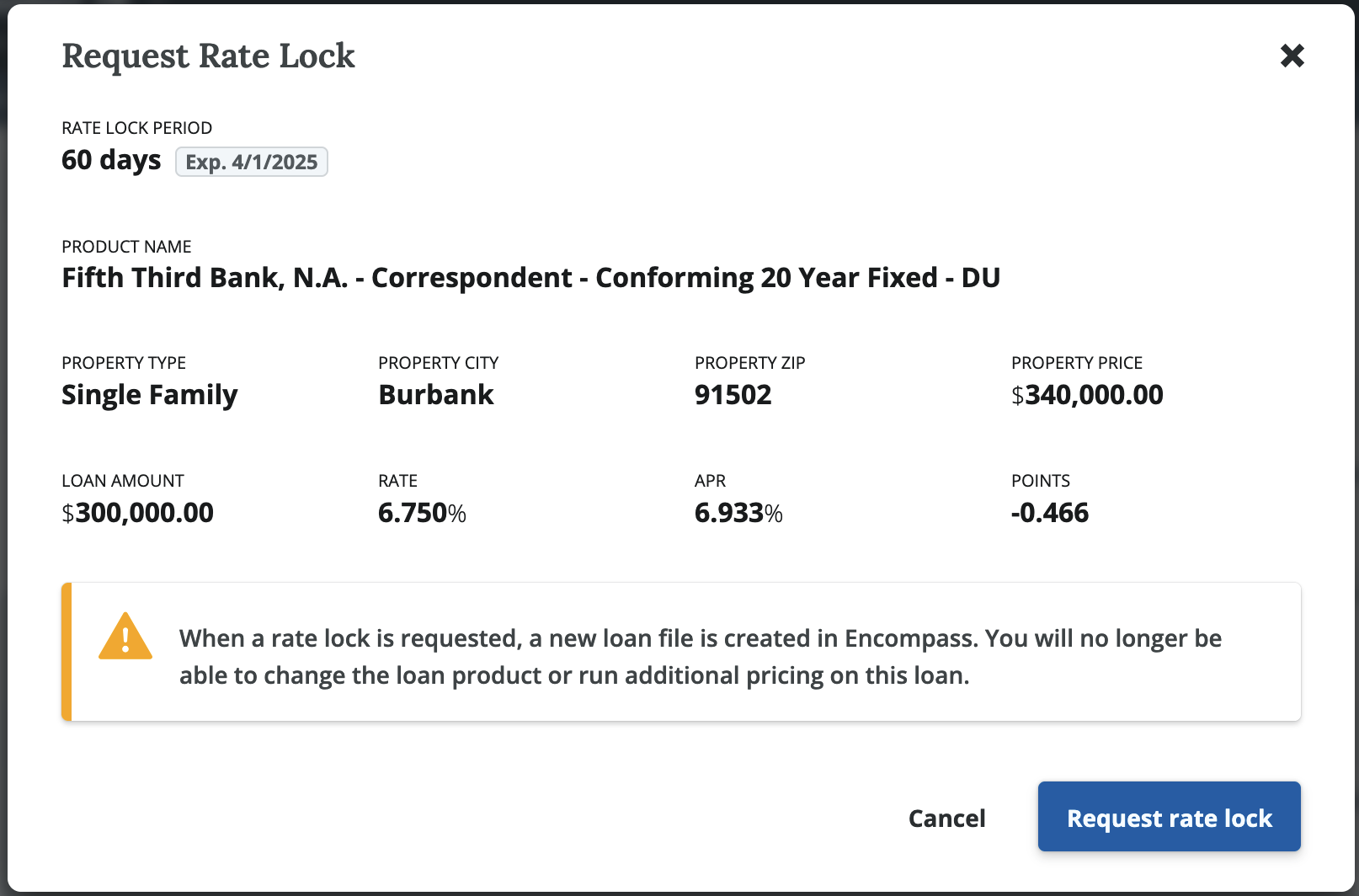Select the 6.933% APR value
Viewport: 1359px width, 896px height.
click(x=738, y=513)
